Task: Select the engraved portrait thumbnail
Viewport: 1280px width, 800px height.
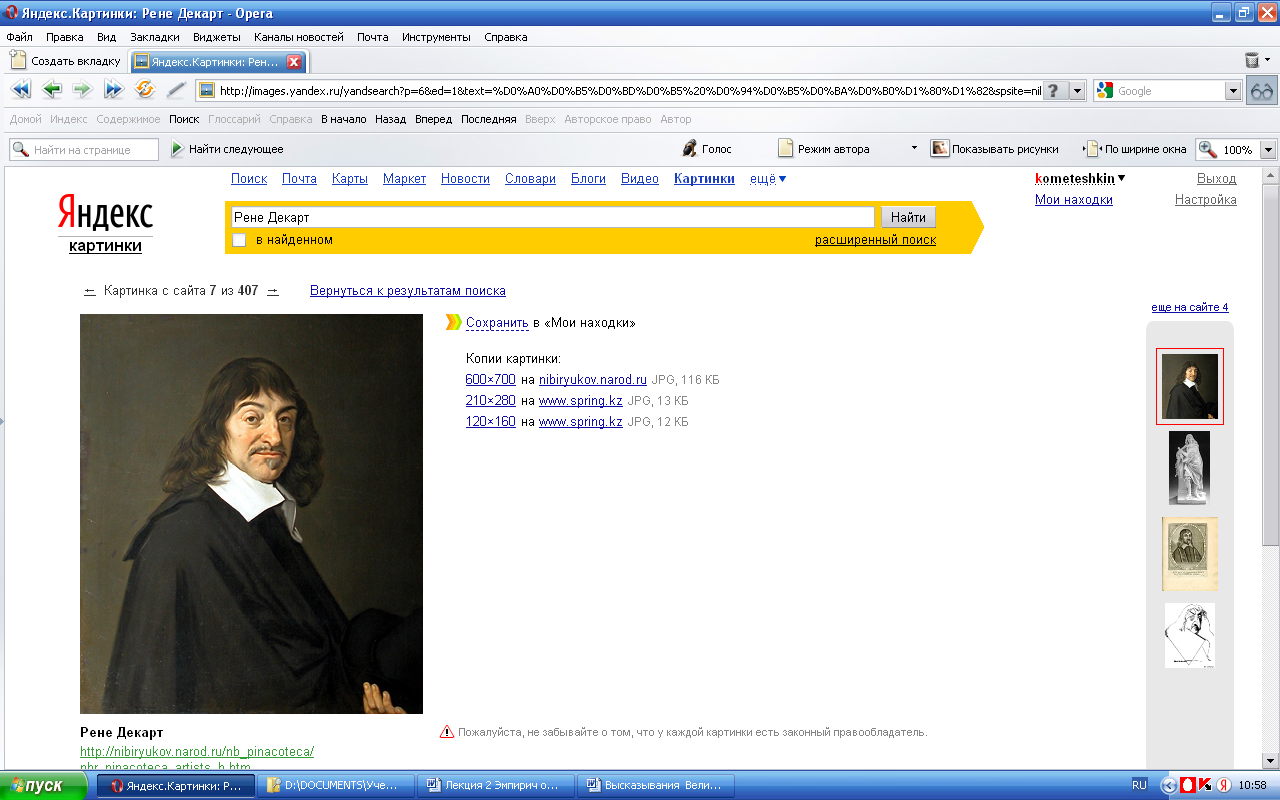Action: tap(1190, 554)
